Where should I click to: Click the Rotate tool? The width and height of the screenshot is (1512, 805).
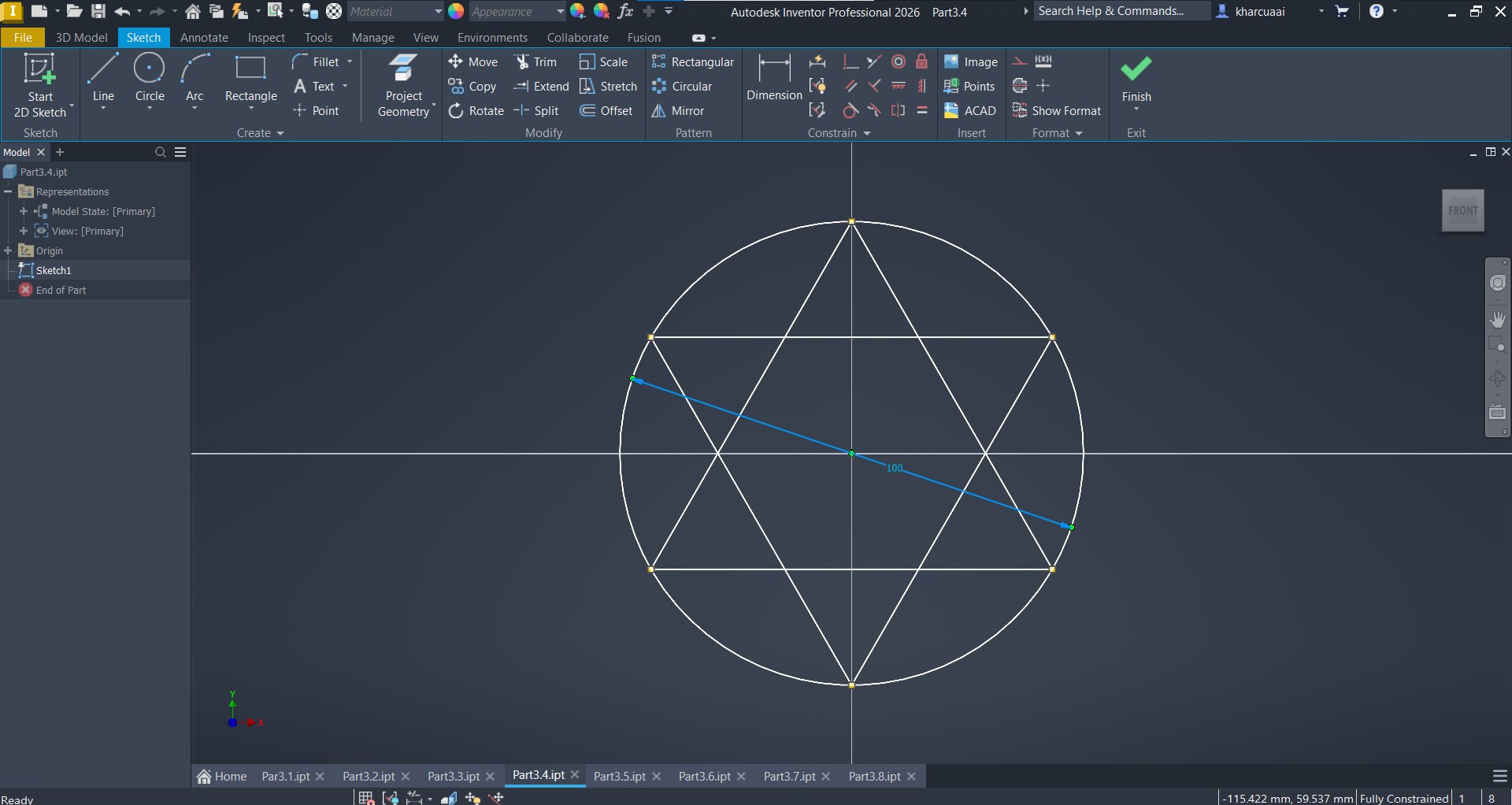click(x=476, y=111)
